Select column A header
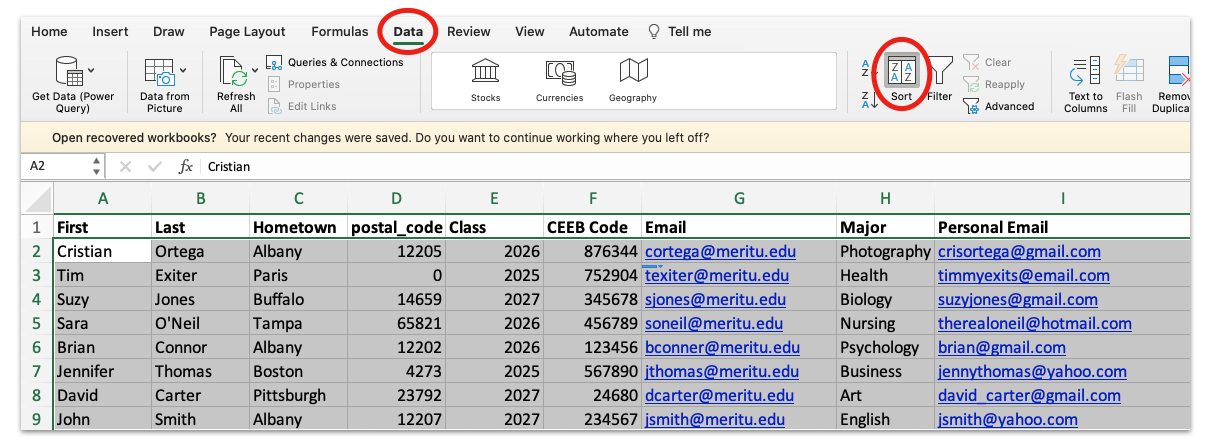Screen dimensions: 1211x446 102,199
